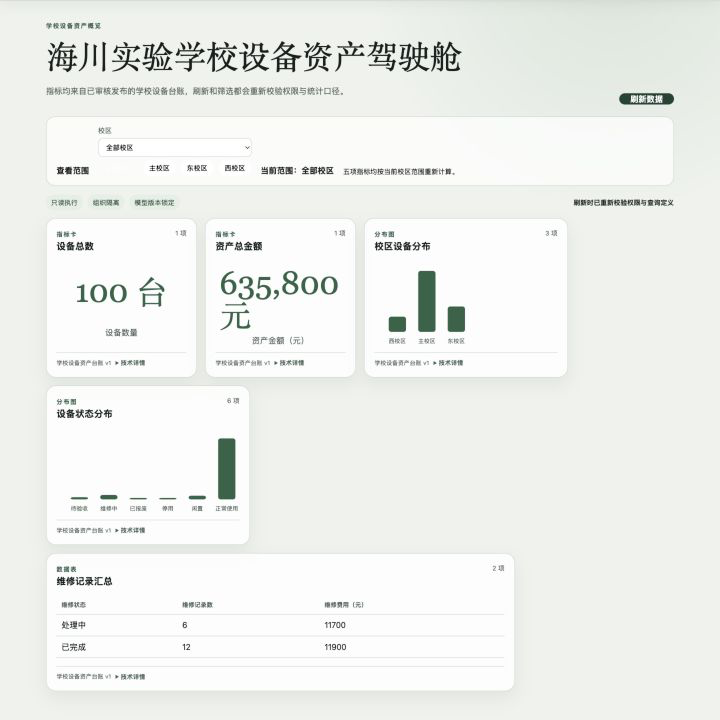Click the 模型版本锁定 tag chip
Screen dimensions: 720x720
[154, 202]
